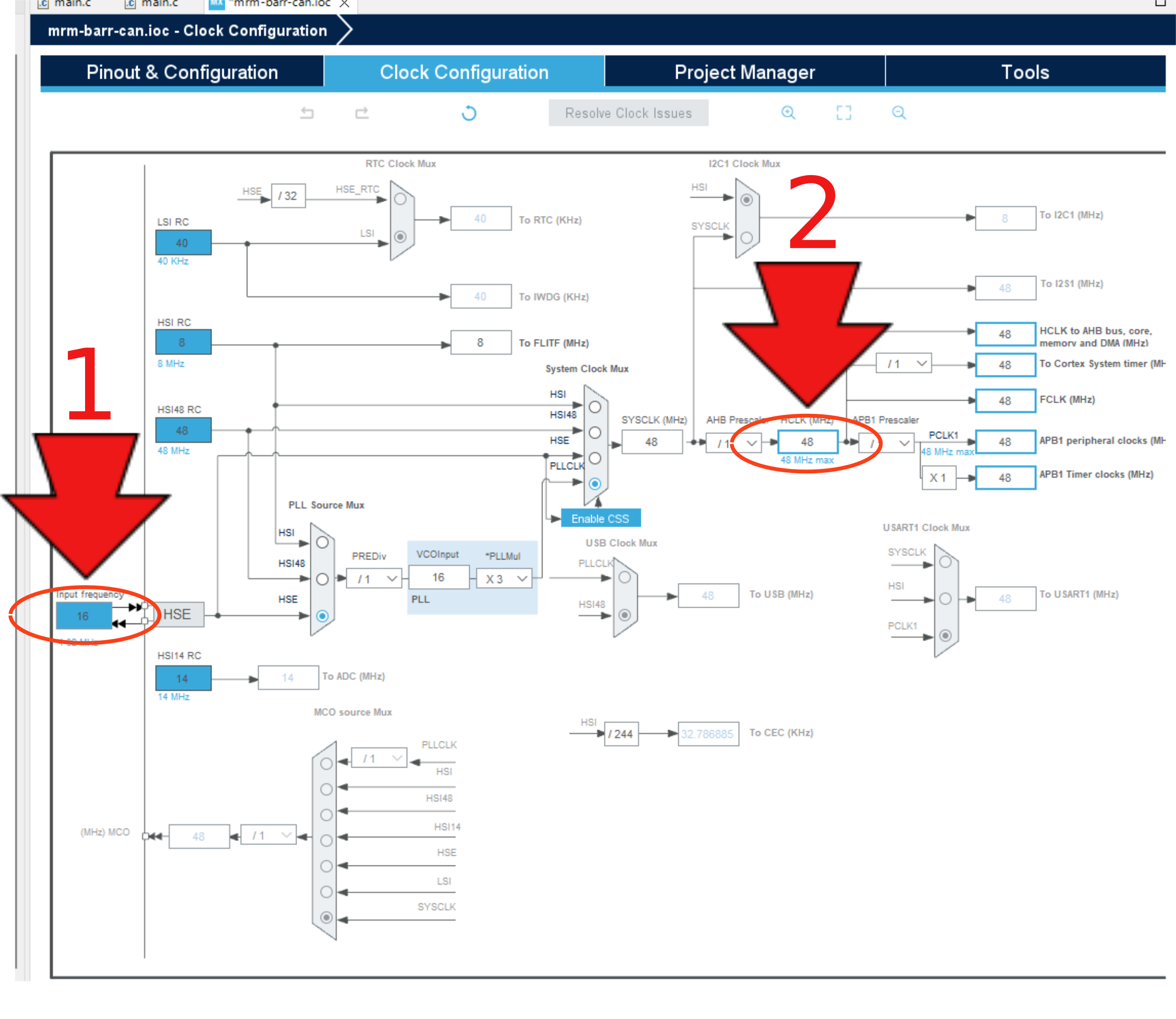The image size is (1176, 1019).
Task: Click the zoom in magnifier icon
Action: click(x=788, y=113)
